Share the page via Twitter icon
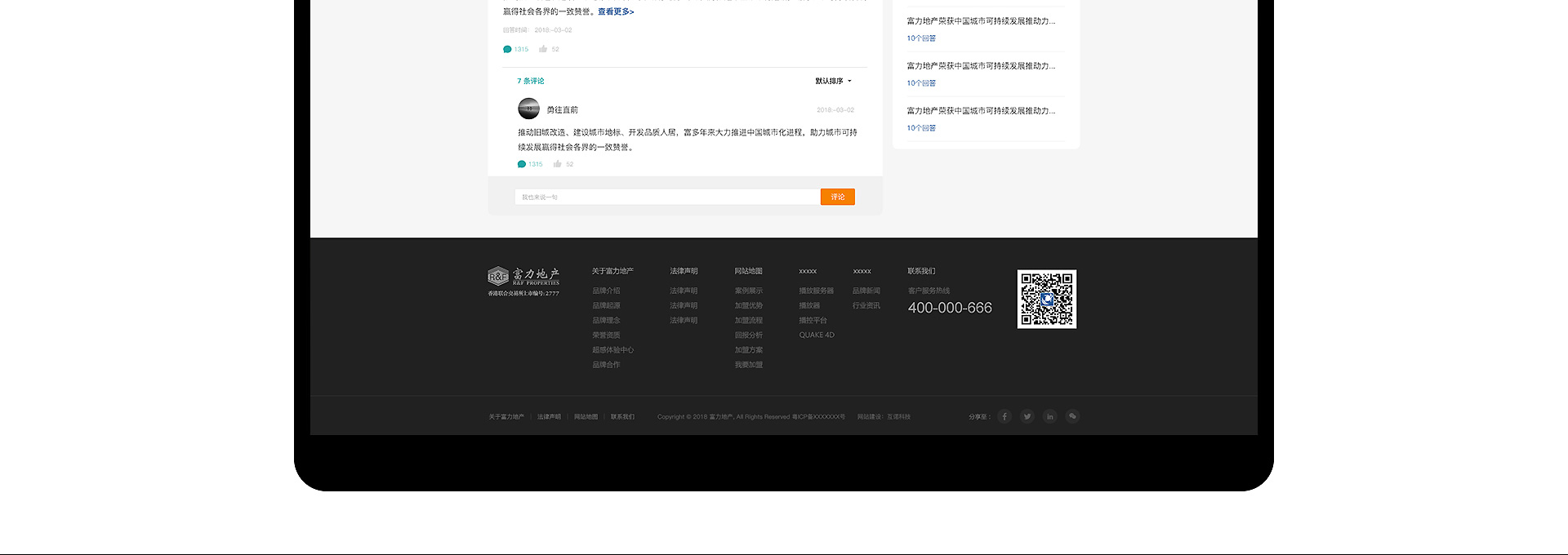 (x=1027, y=416)
